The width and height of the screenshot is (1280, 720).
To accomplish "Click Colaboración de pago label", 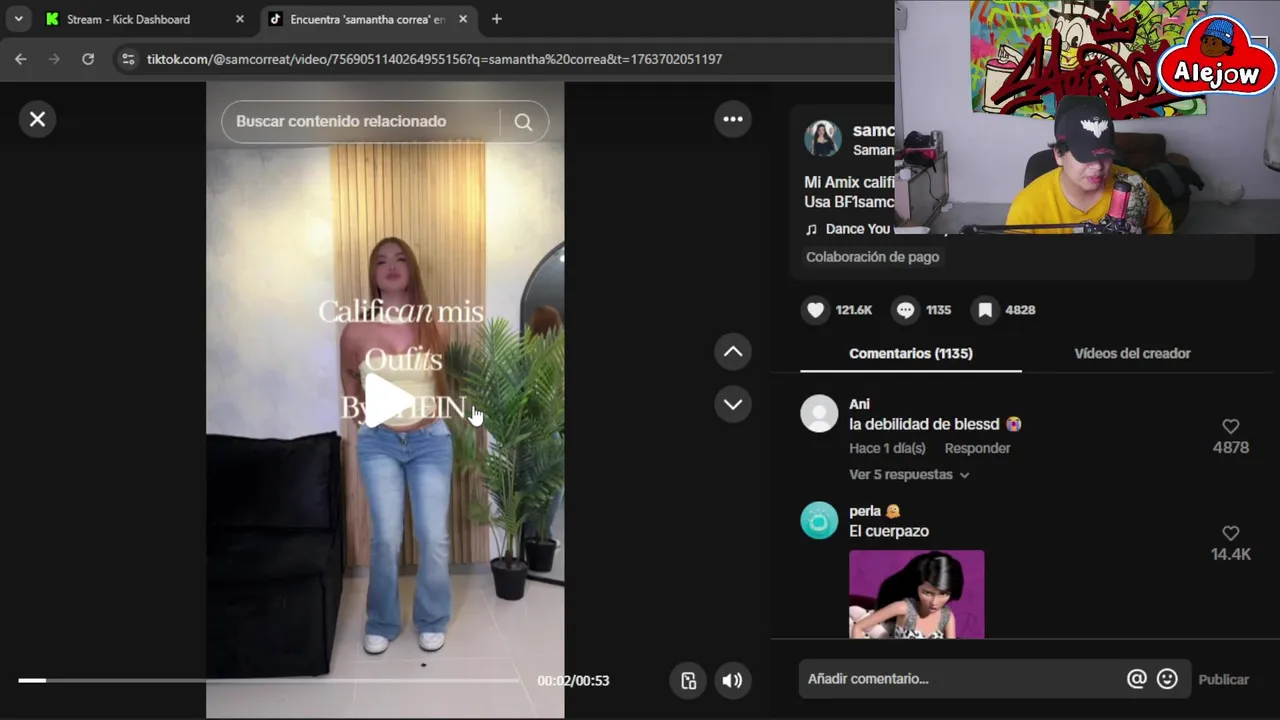I will point(872,257).
